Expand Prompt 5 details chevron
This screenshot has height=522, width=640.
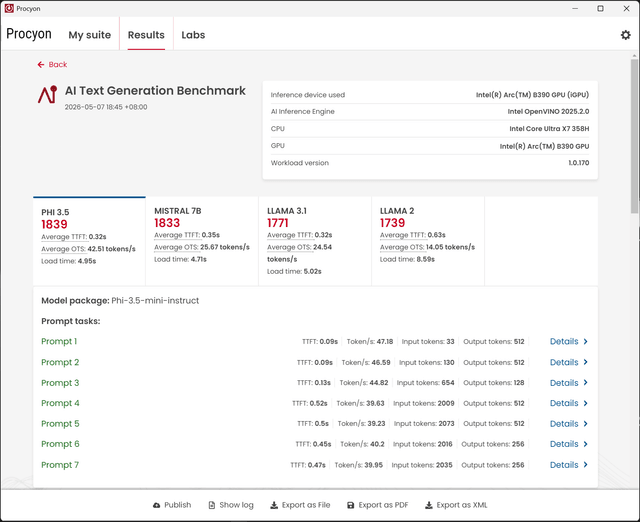[x=585, y=424]
